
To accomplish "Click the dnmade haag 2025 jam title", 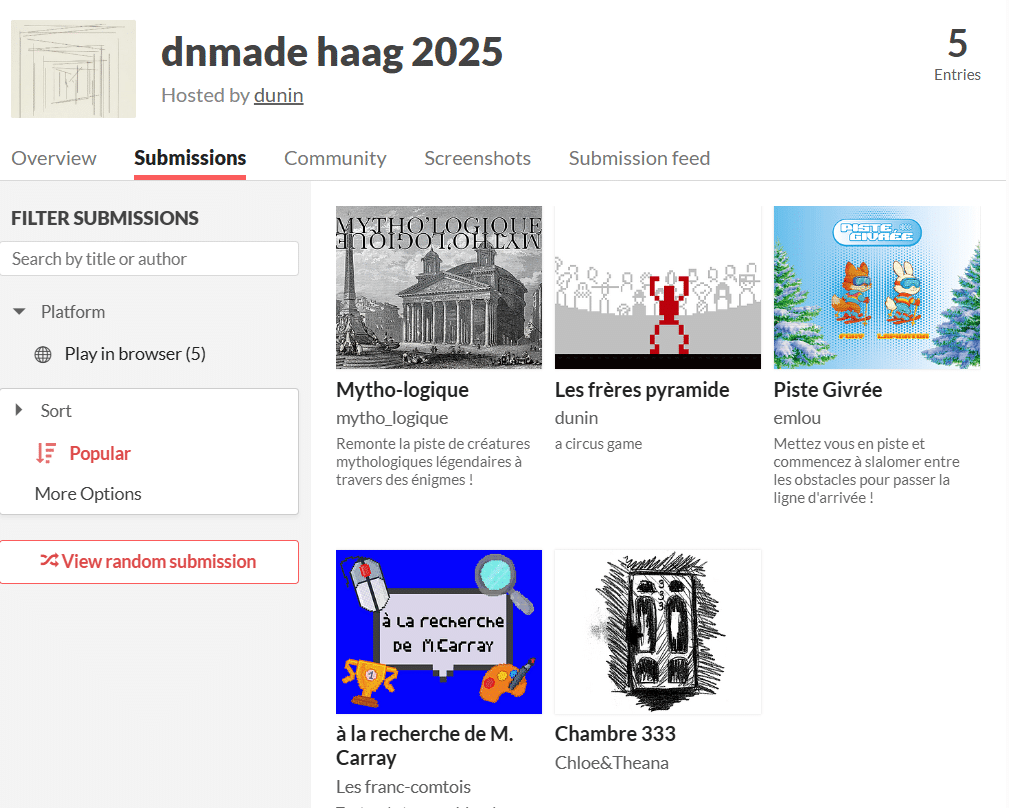I will pyautogui.click(x=332, y=52).
